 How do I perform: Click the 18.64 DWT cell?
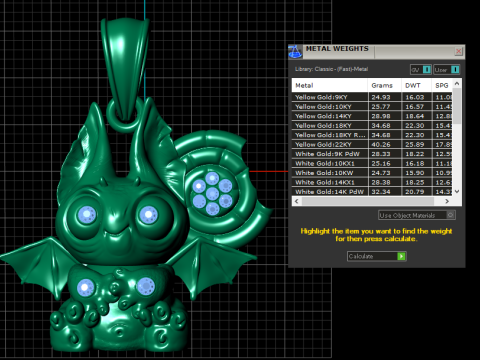pos(416,116)
